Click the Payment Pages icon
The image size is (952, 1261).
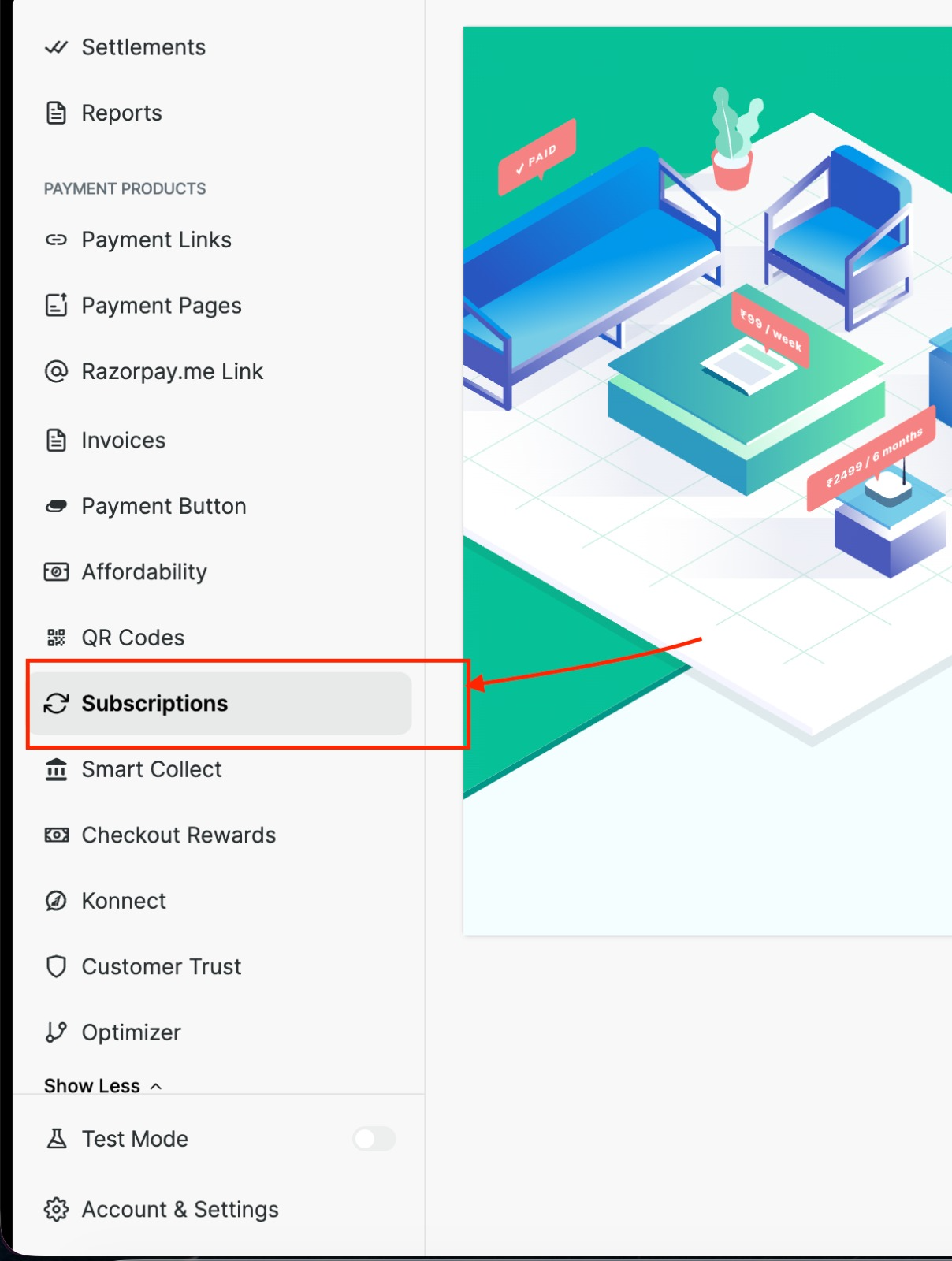tap(56, 305)
